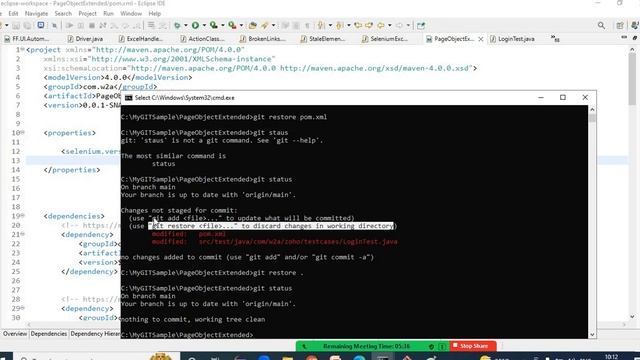Switch to ActionClass editor tab
Viewport: 640px width, 360px height.
202,39
